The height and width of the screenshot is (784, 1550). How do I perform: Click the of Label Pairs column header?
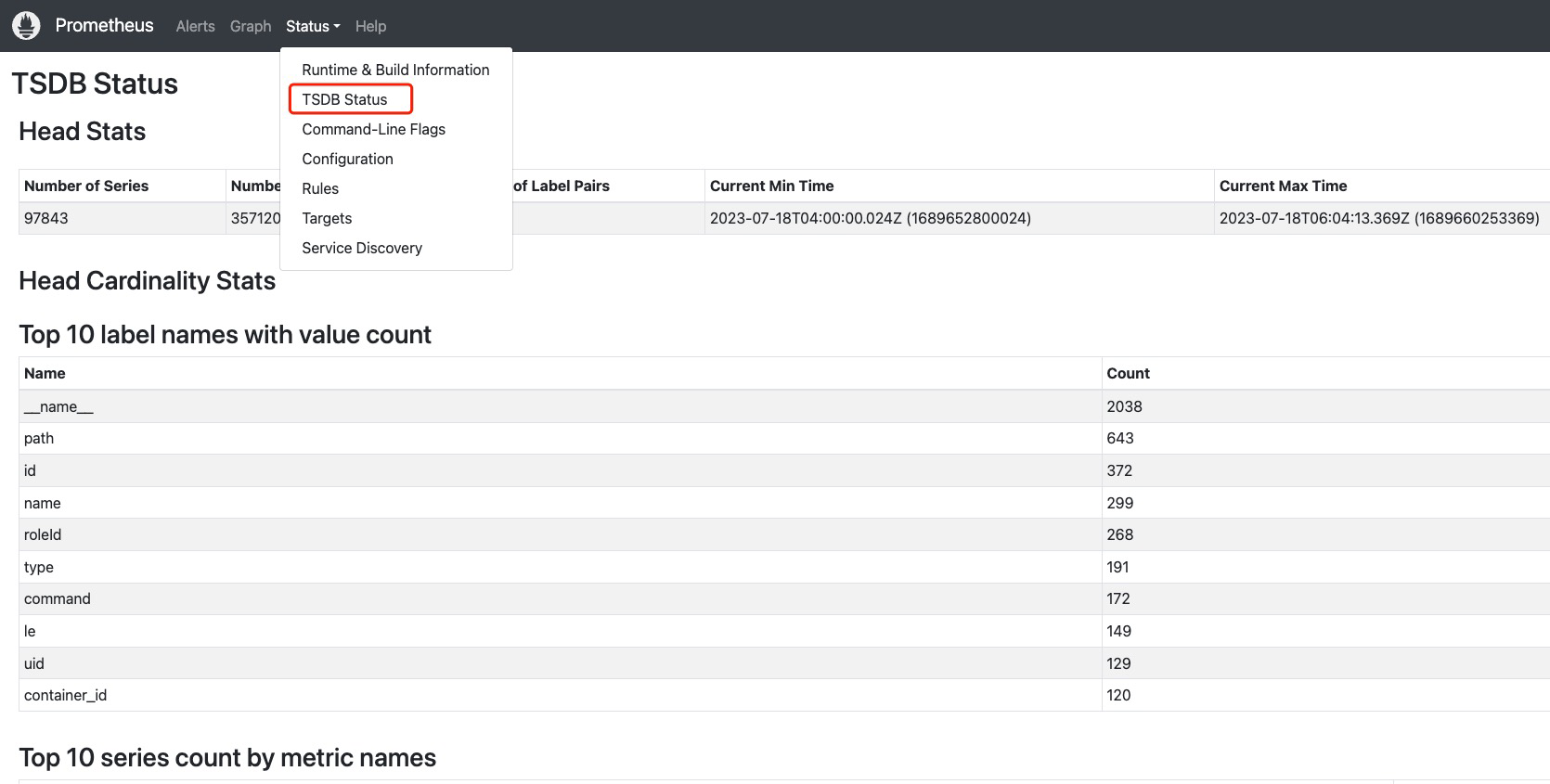[562, 186]
